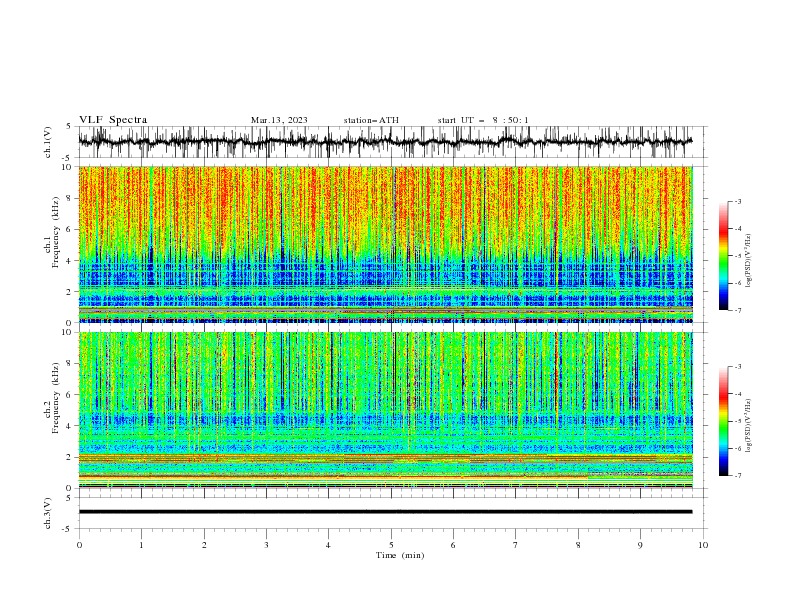Click the ch.1 frequency axis "4" tick
Image resolution: width=792 pixels, height=612 pixels.
pyautogui.click(x=70, y=261)
